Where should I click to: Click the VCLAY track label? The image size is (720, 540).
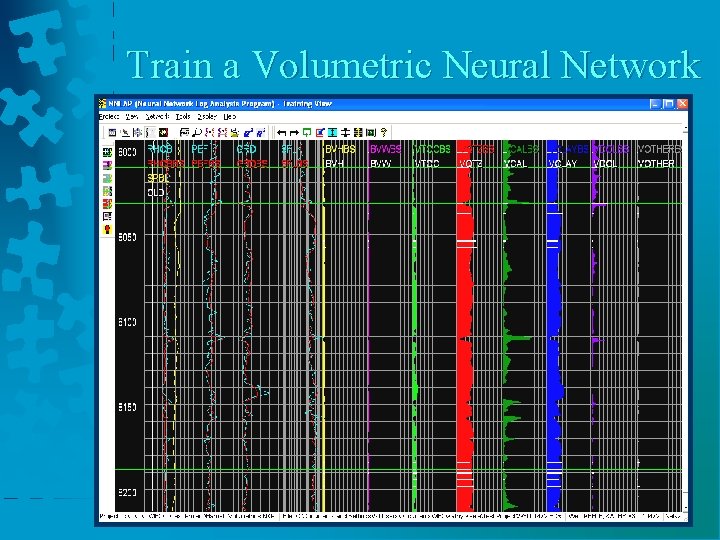562,163
